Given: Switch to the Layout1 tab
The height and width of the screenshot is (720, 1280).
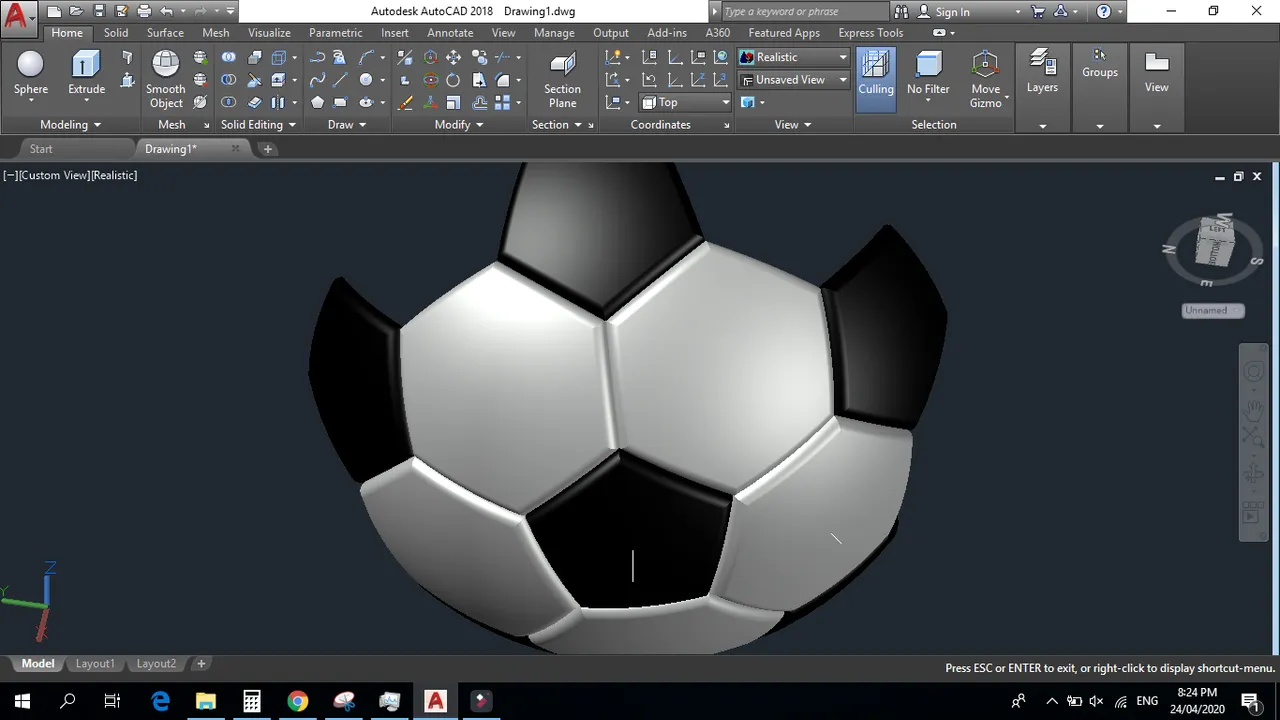Looking at the screenshot, I should tap(95, 664).
